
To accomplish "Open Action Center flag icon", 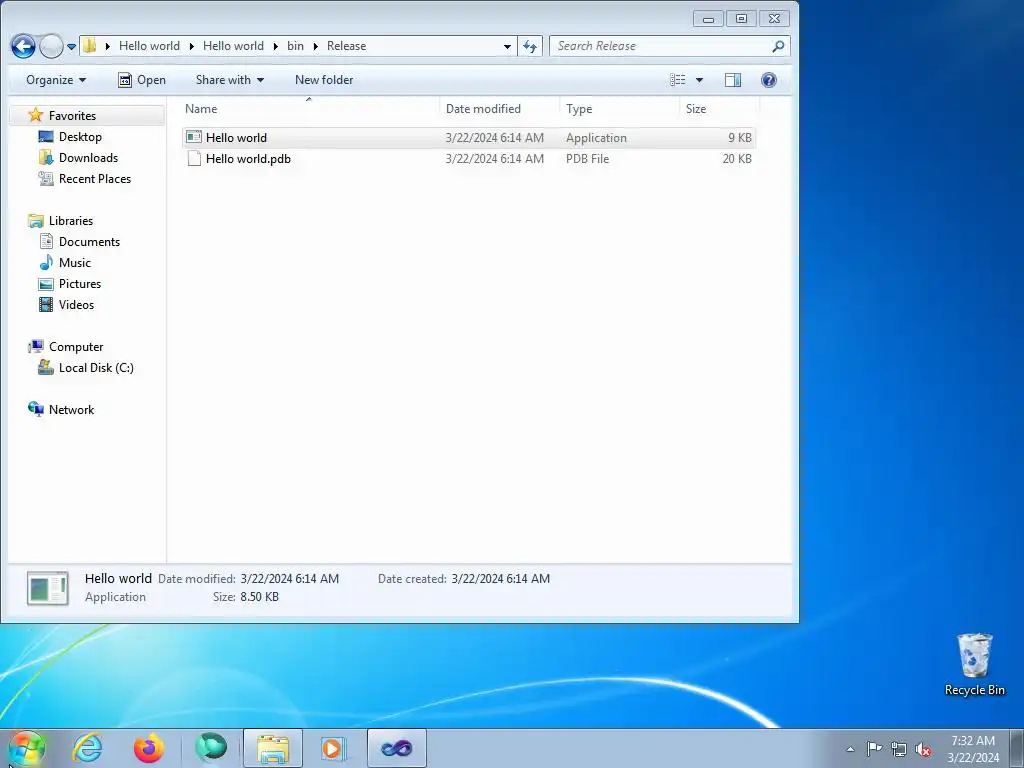I will 874,748.
